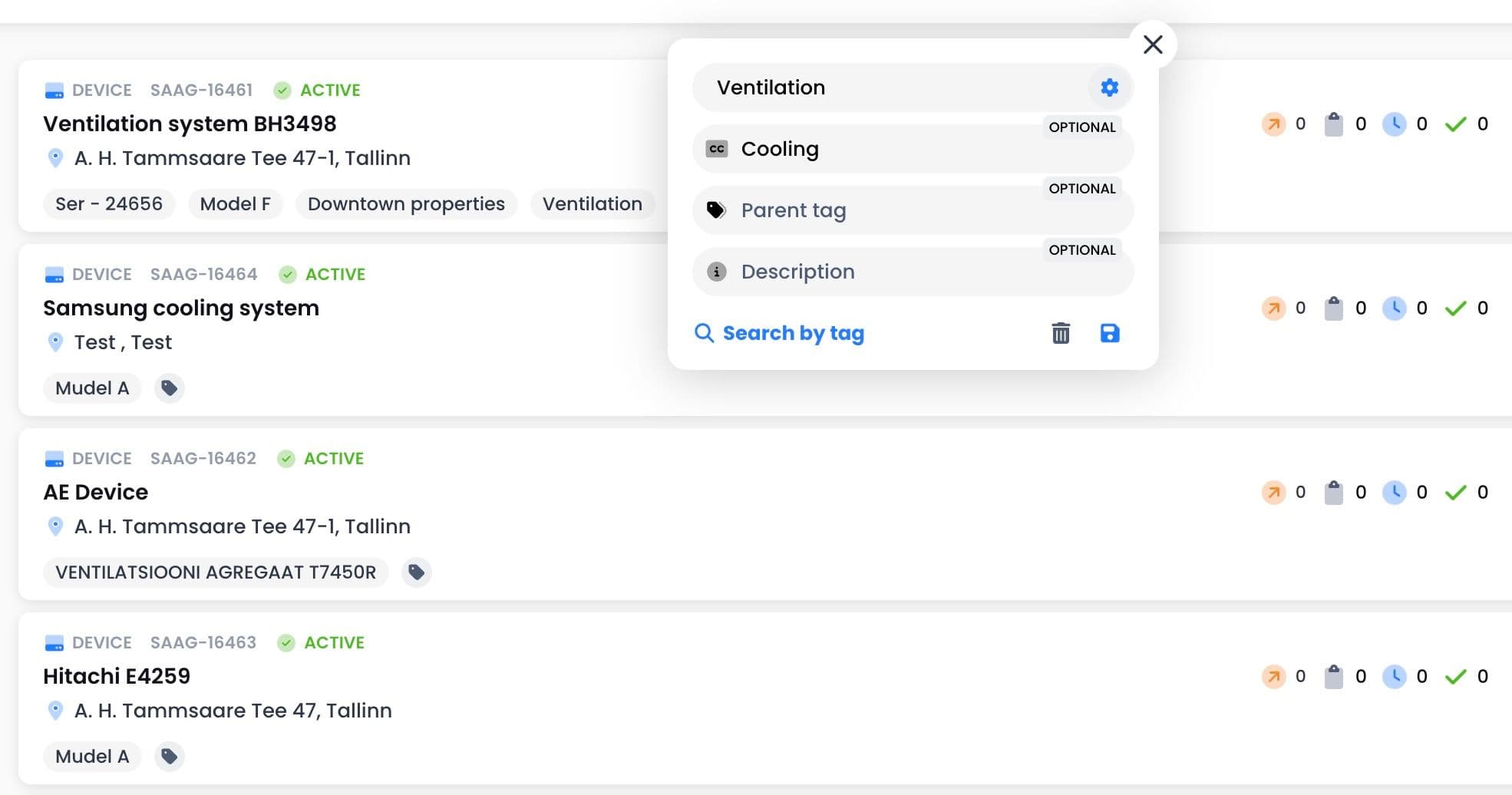Click the add tag icon on AE Device
The width and height of the screenshot is (1512, 795).
(417, 572)
